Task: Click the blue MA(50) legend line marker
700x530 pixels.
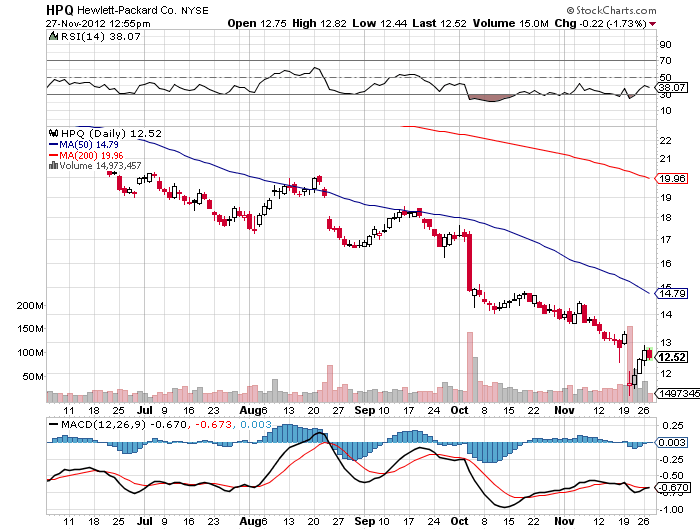Action: pos(53,145)
